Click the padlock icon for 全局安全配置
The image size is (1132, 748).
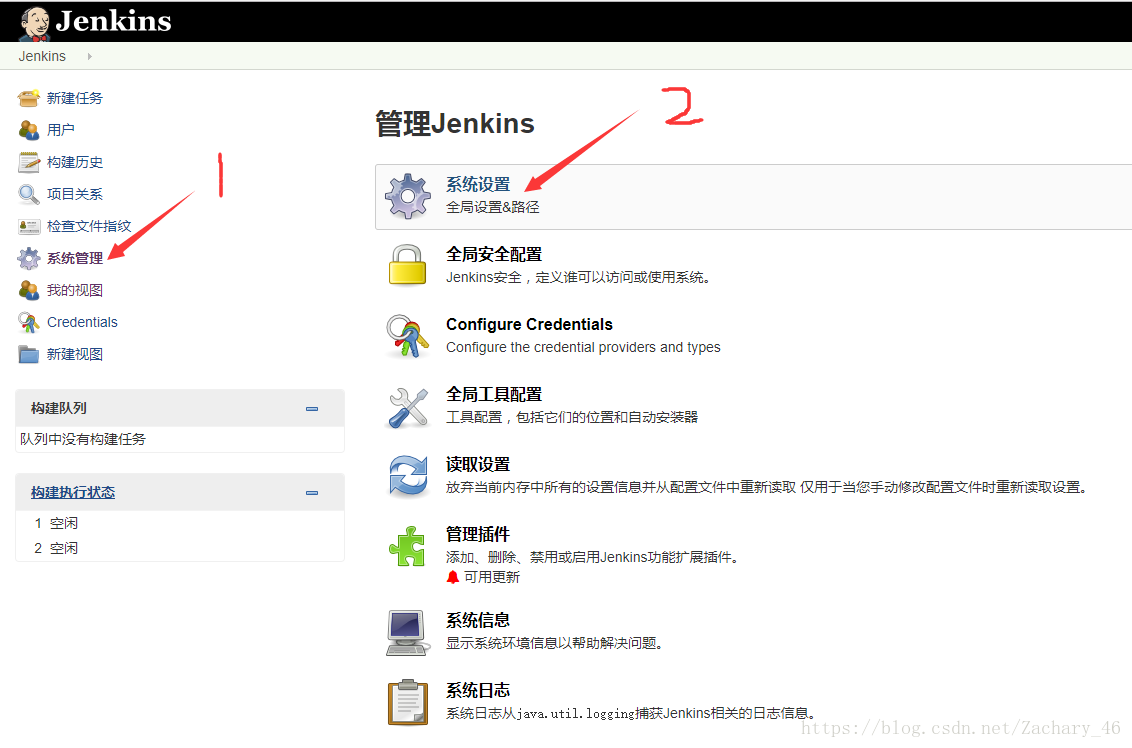tap(408, 265)
